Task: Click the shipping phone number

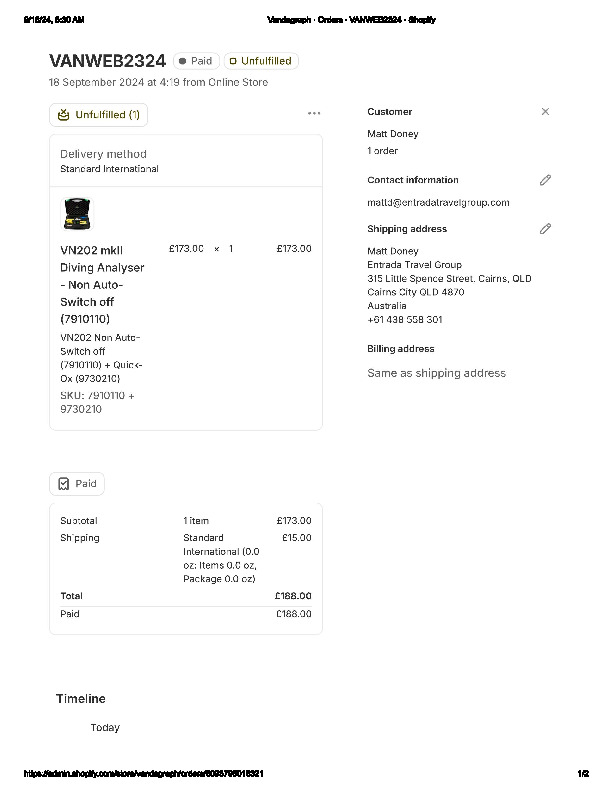Action: point(405,320)
